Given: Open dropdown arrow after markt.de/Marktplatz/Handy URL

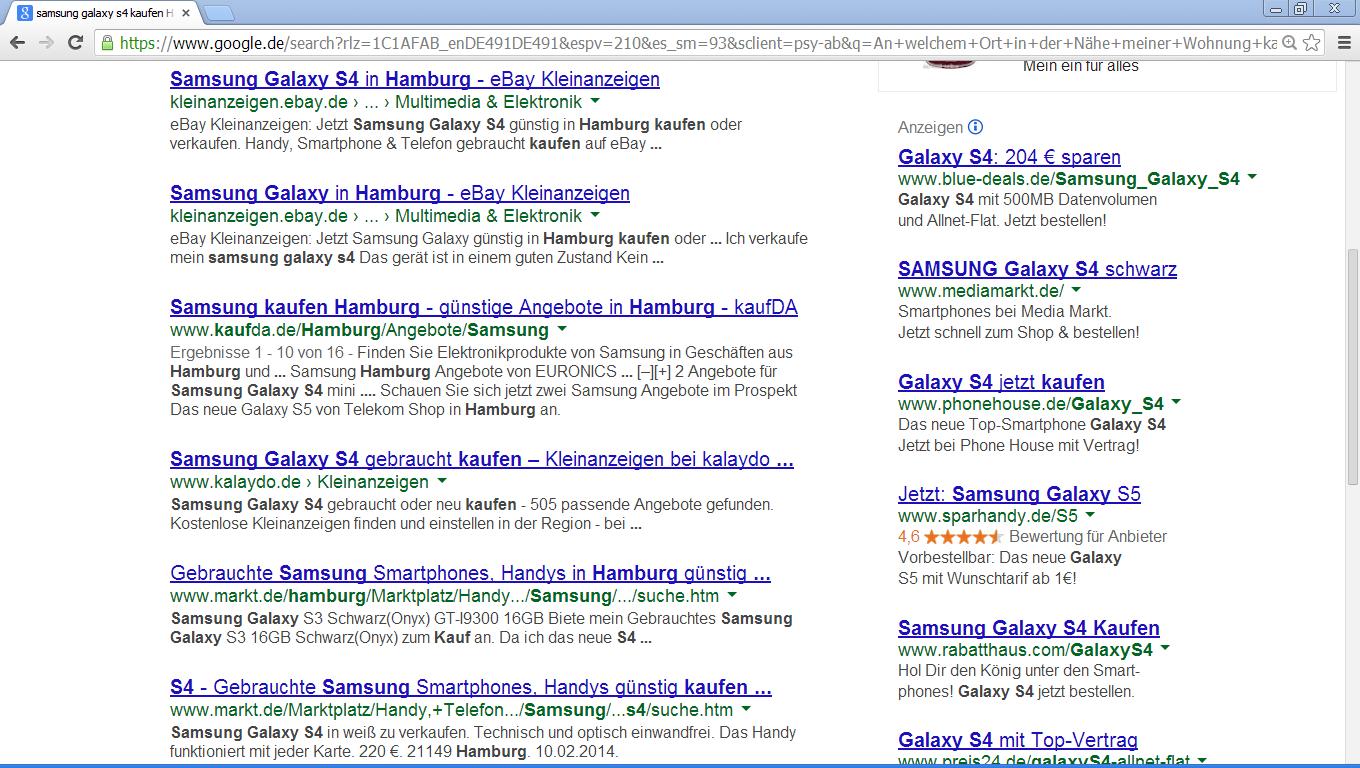Looking at the screenshot, I should coord(746,709).
